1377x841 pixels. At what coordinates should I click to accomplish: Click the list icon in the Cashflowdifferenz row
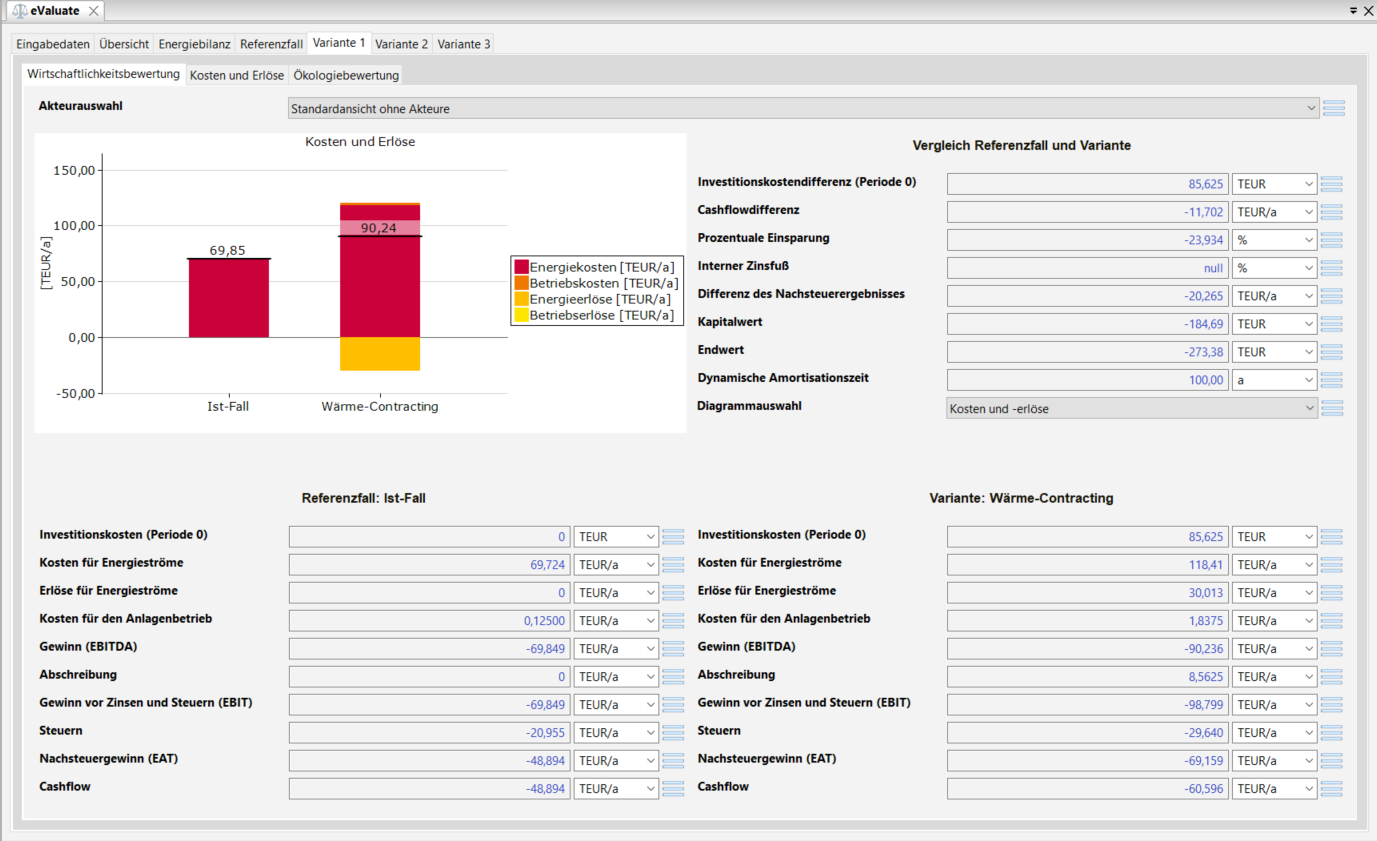point(1331,212)
